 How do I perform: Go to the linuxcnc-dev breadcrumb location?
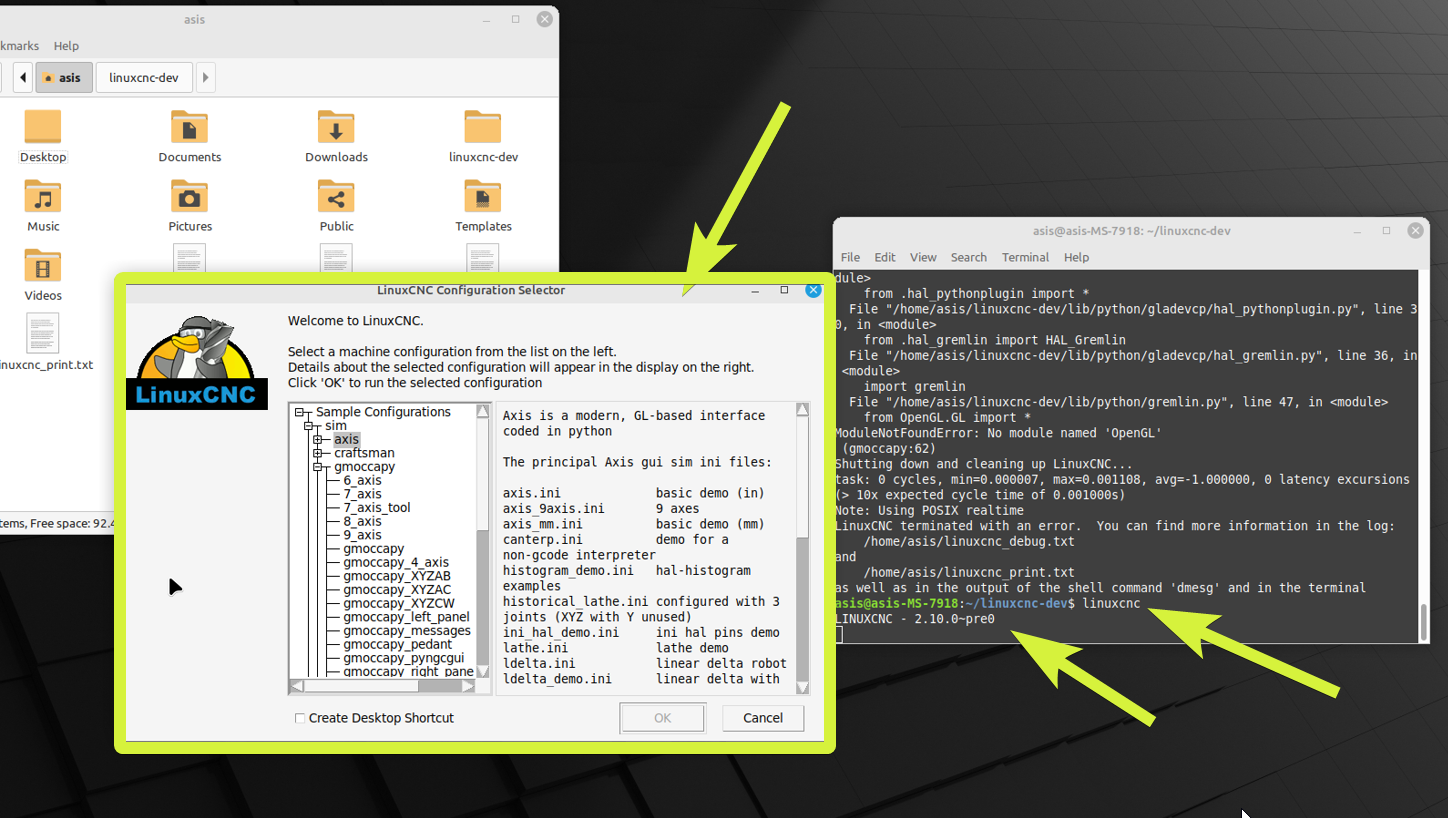(x=144, y=78)
